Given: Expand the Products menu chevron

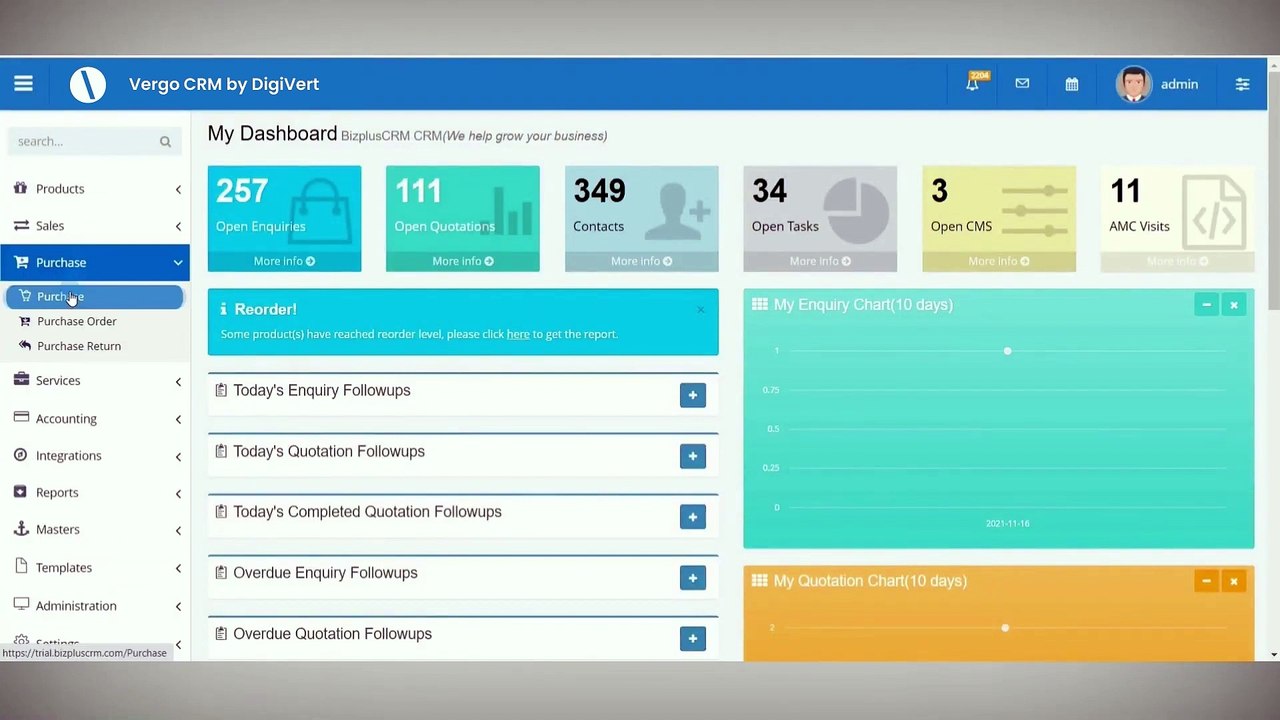Looking at the screenshot, I should point(178,189).
